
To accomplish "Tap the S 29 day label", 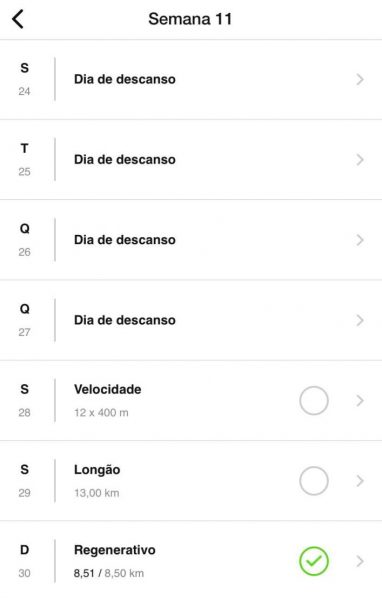I will click(24, 481).
